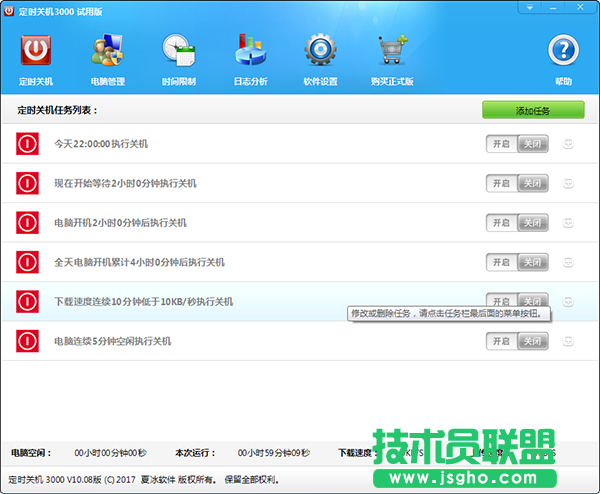
Task: Open the 帮助 question mark icon
Action: [x=563, y=50]
